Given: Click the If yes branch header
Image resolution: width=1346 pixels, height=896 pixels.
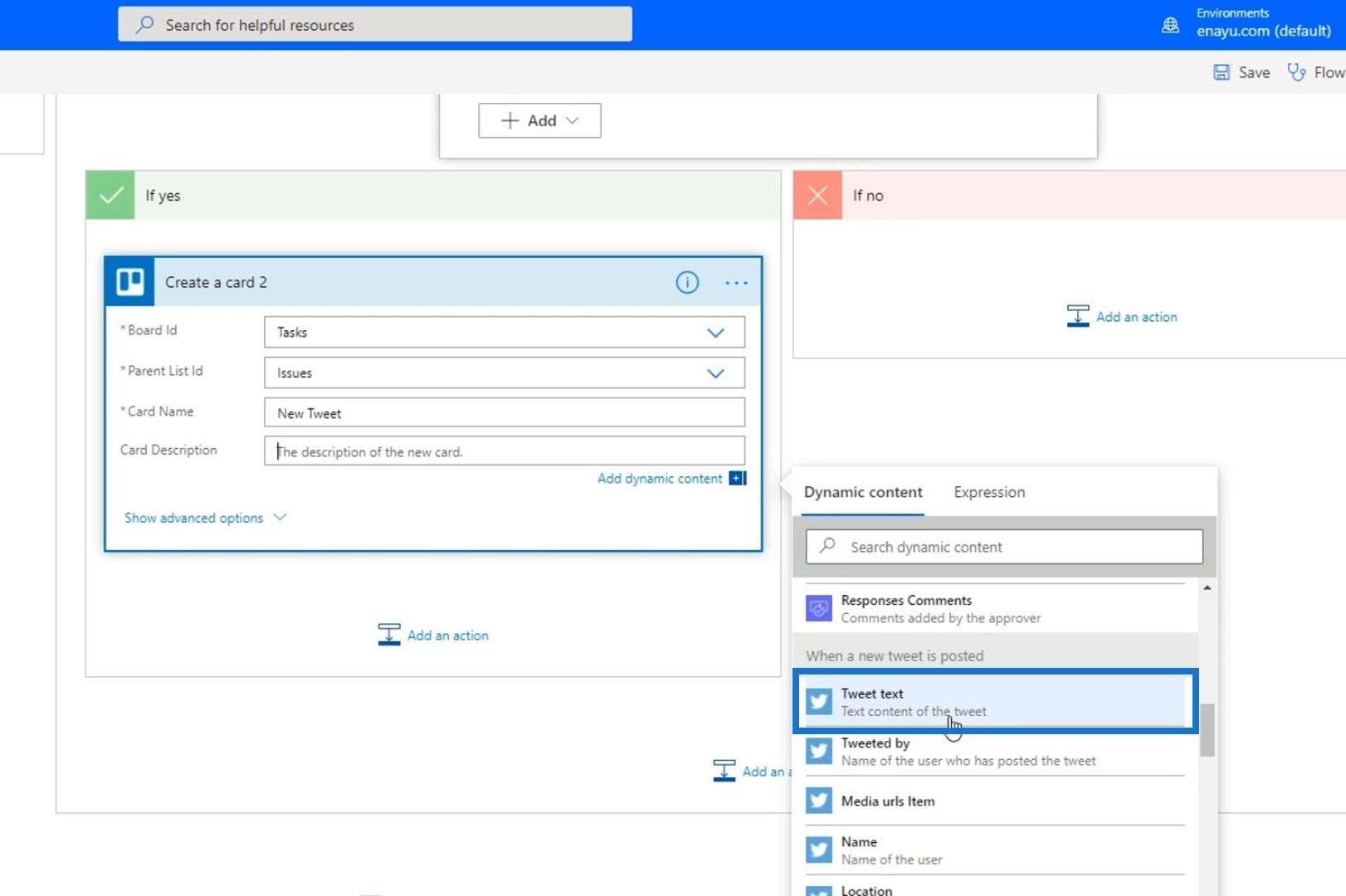Looking at the screenshot, I should click(x=433, y=196).
